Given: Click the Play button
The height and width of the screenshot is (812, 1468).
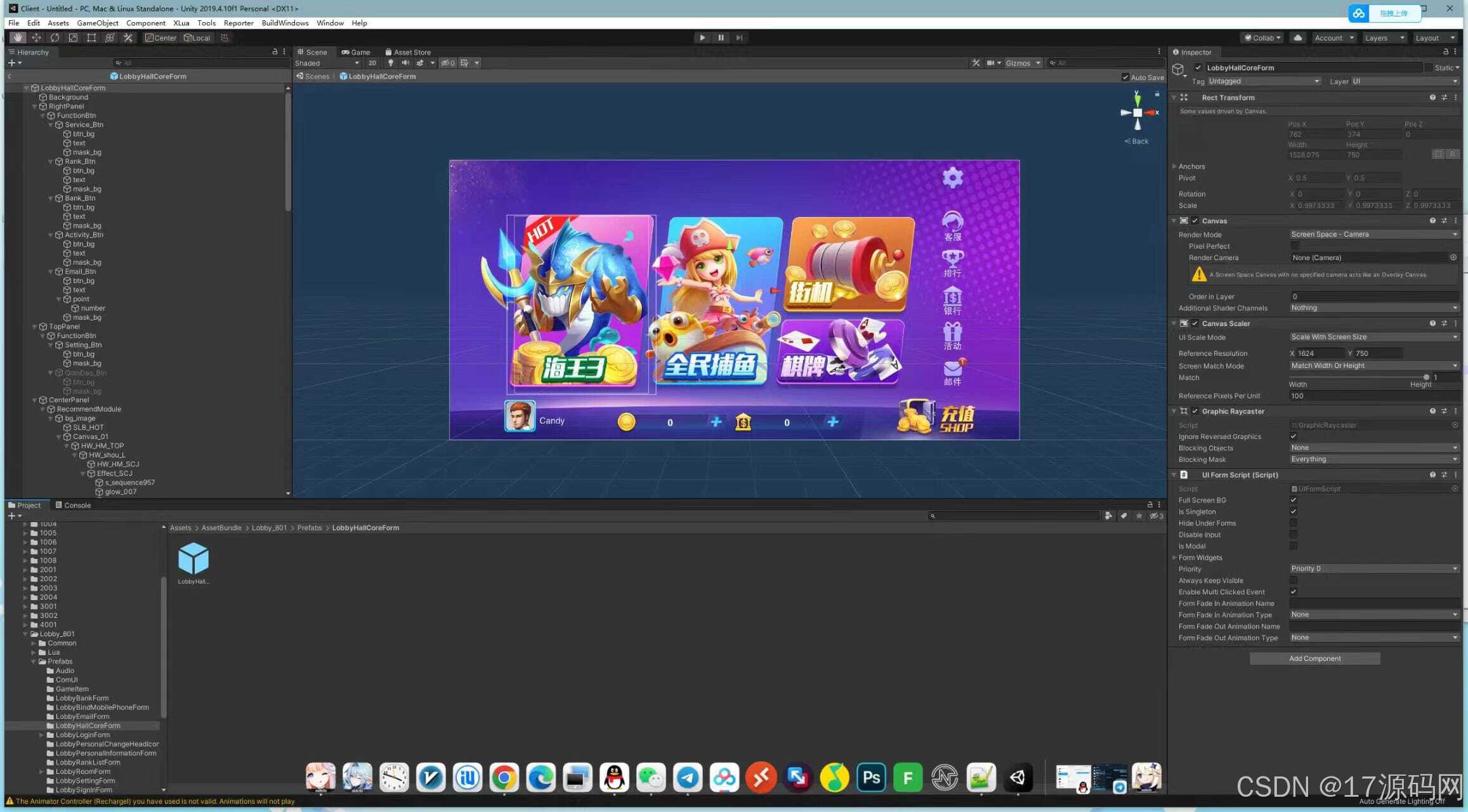Looking at the screenshot, I should (x=702, y=38).
